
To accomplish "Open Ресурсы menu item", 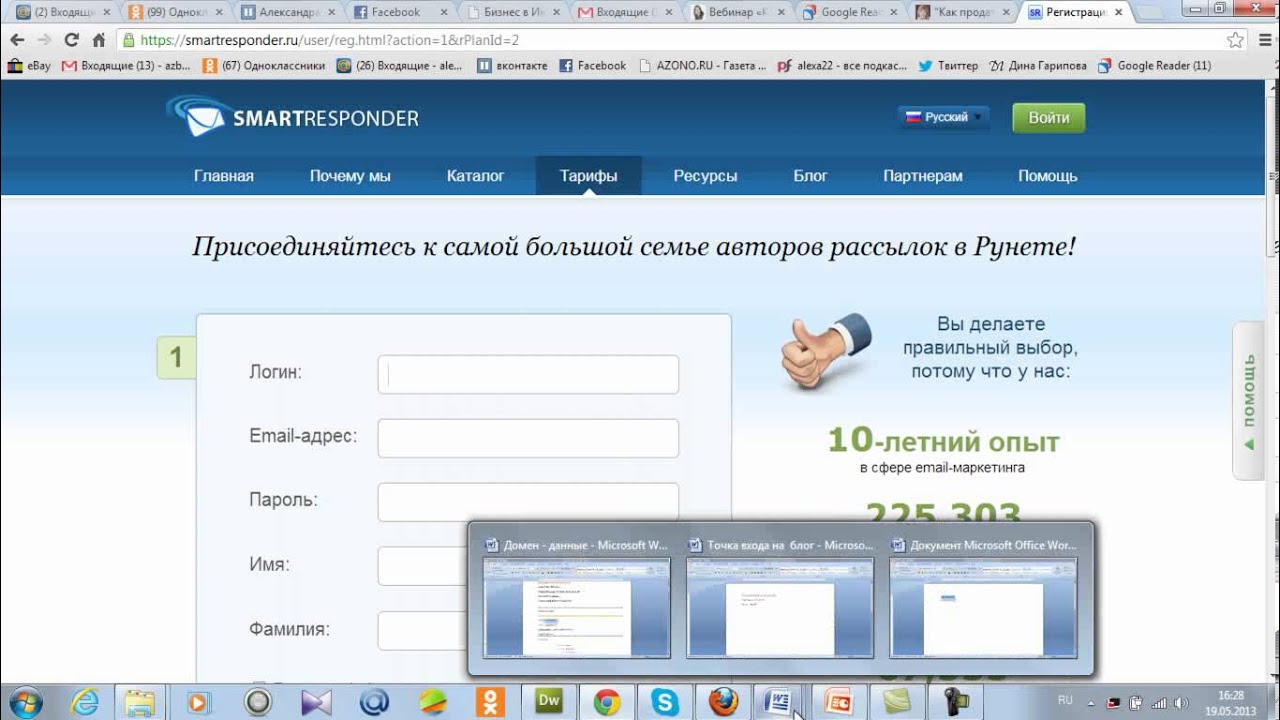I will point(705,176).
